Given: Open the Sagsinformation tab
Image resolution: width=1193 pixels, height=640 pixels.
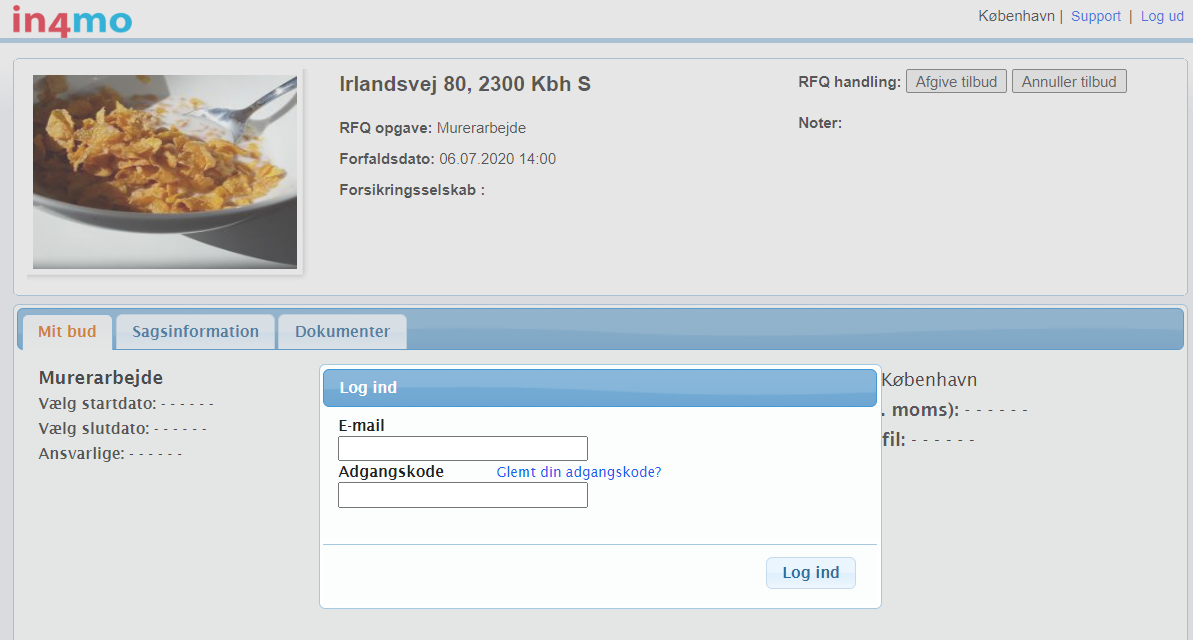Looking at the screenshot, I should pyautogui.click(x=195, y=332).
